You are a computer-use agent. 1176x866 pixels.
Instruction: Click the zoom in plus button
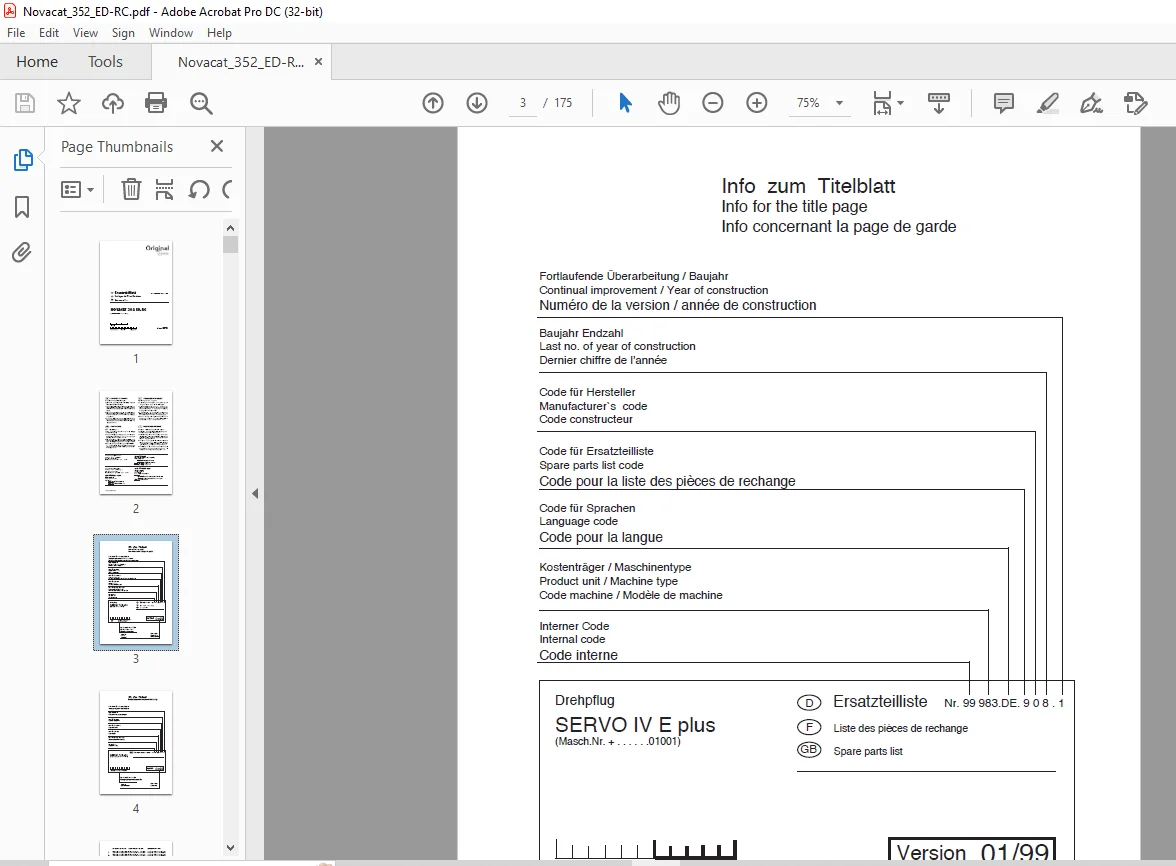pos(757,103)
